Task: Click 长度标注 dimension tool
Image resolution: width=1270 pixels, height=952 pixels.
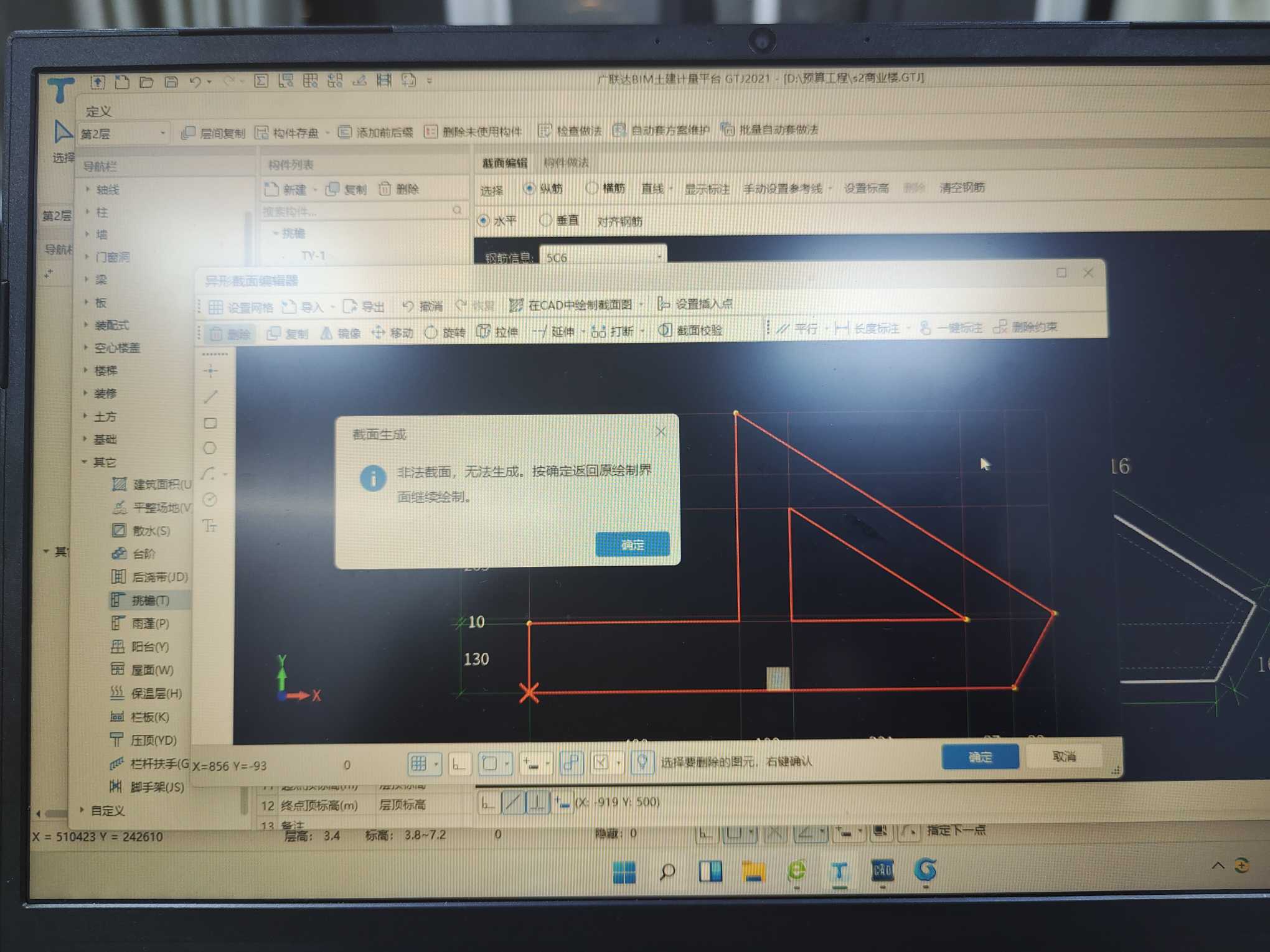Action: pyautogui.click(x=867, y=327)
